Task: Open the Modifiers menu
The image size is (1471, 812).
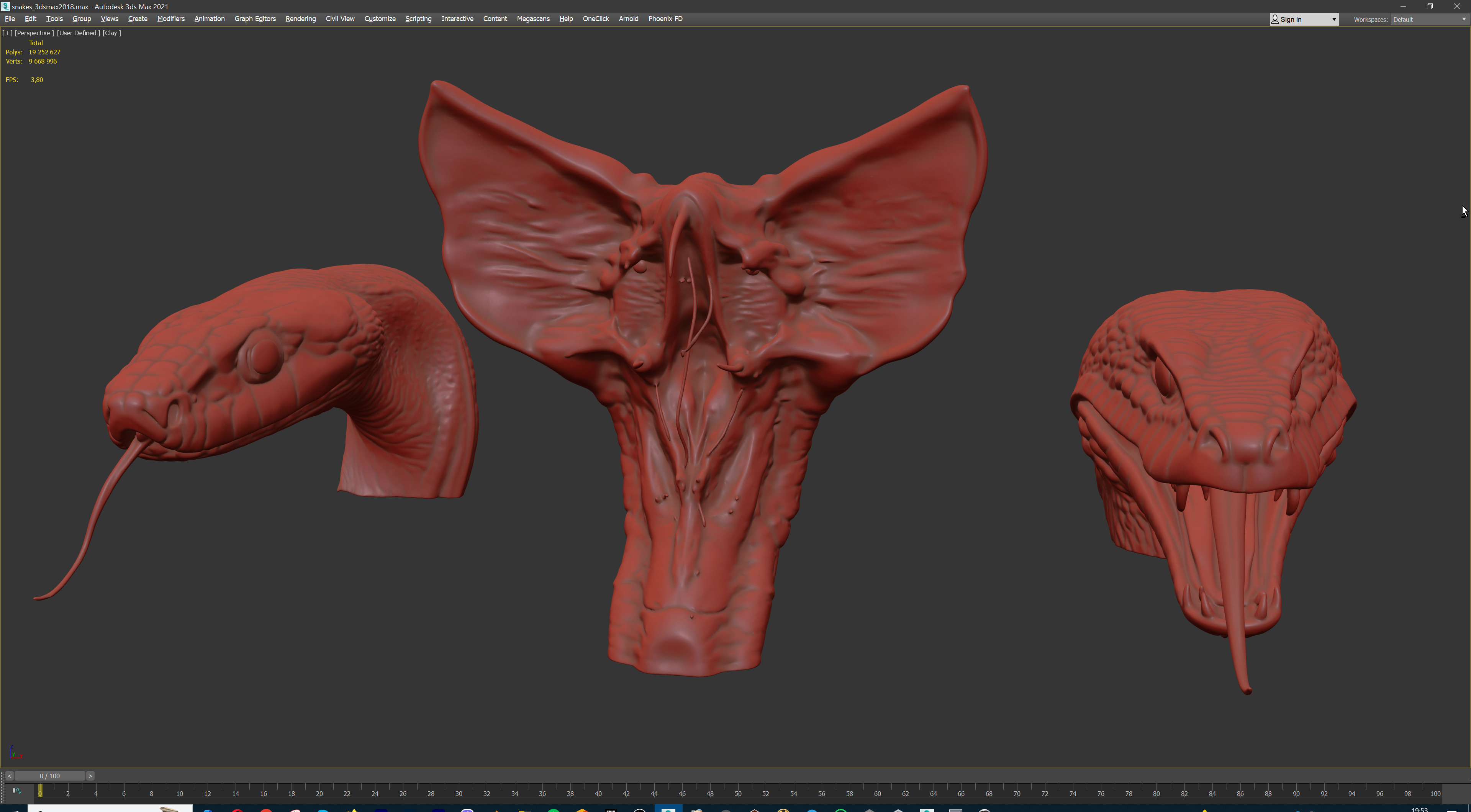Action: [171, 19]
